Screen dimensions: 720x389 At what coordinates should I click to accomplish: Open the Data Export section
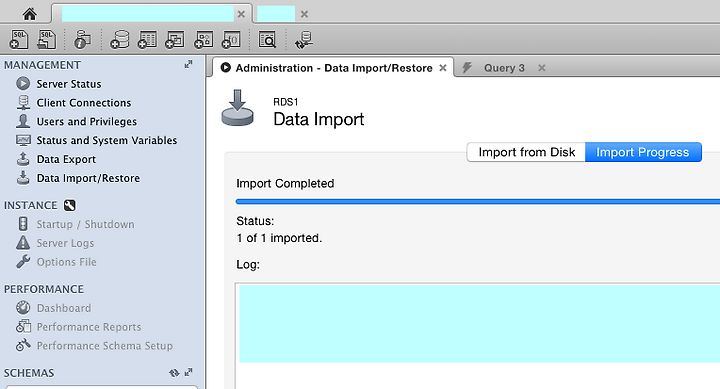tap(66, 159)
